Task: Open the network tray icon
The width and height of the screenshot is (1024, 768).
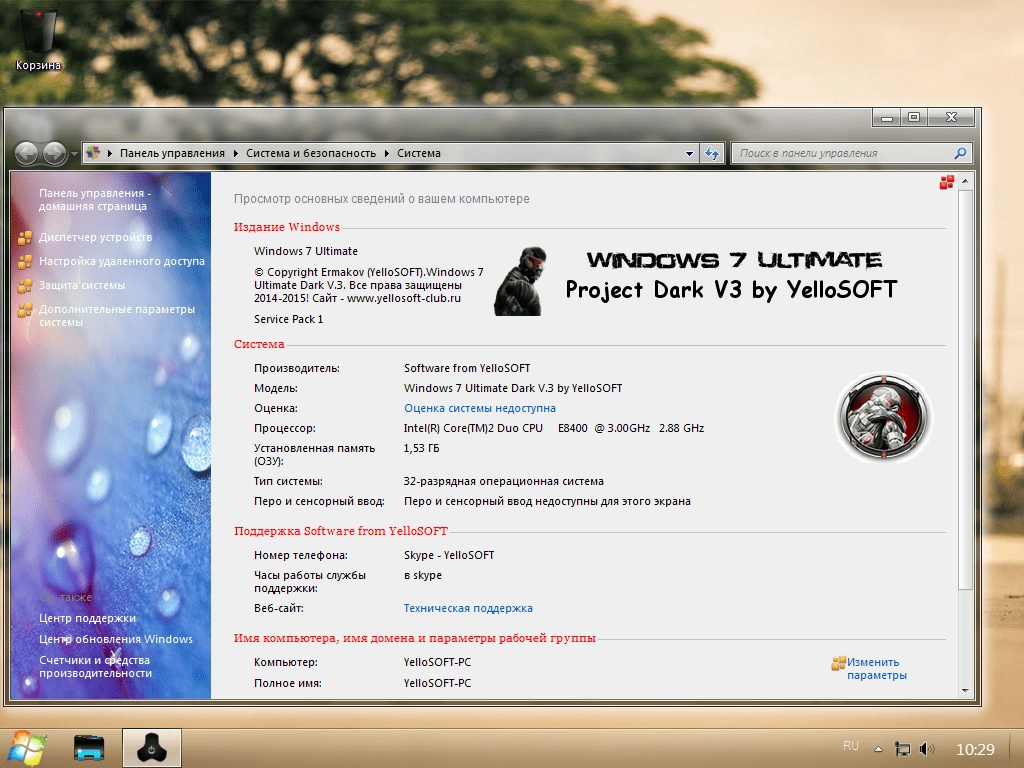Action: (x=903, y=749)
